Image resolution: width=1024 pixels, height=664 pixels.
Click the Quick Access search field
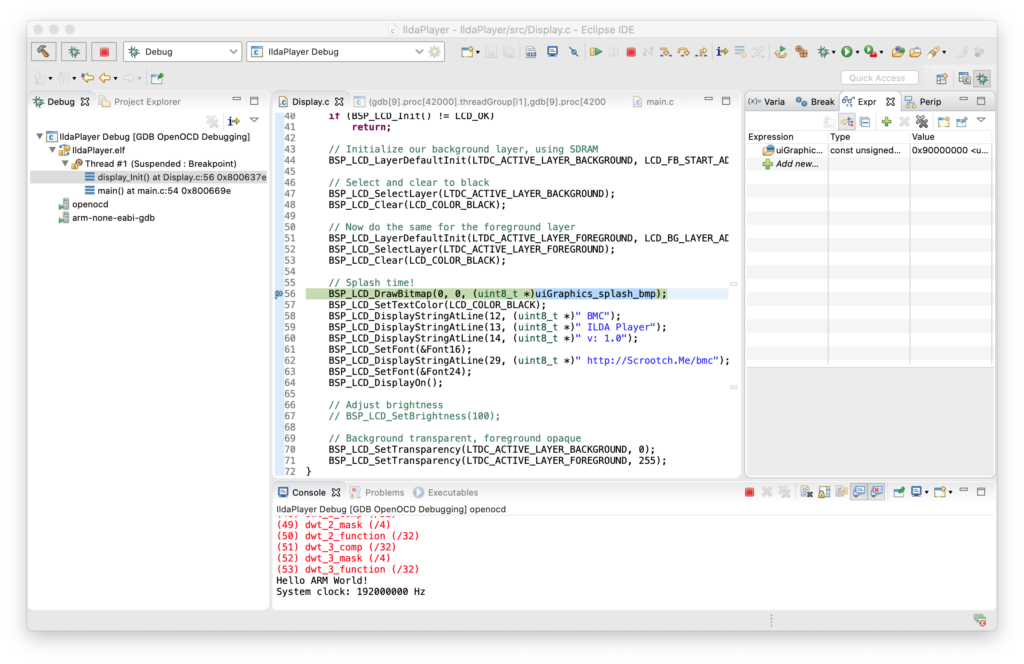coord(878,78)
